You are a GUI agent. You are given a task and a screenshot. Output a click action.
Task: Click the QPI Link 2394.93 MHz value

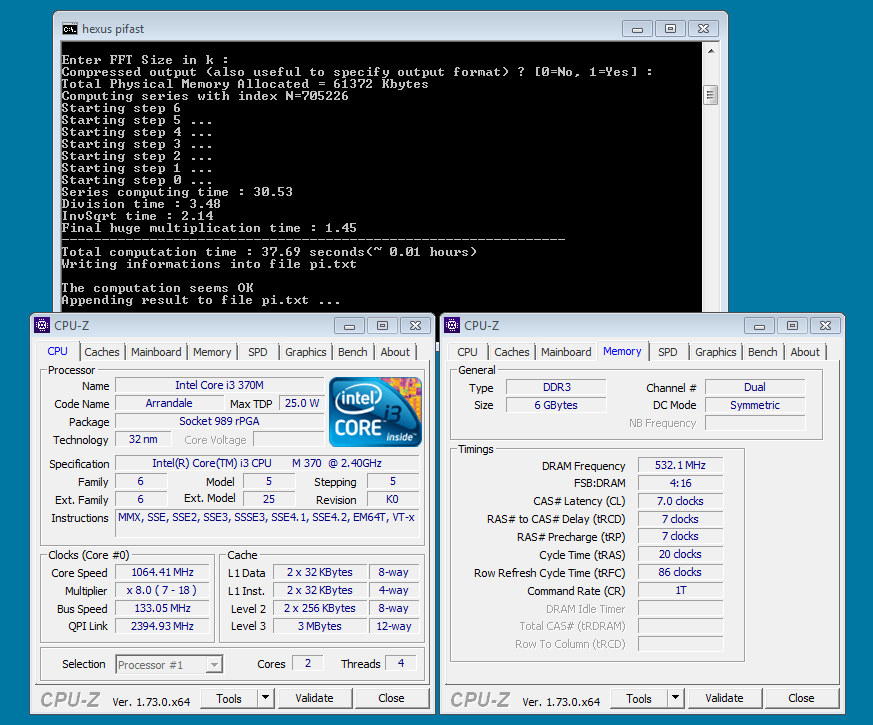pyautogui.click(x=162, y=626)
